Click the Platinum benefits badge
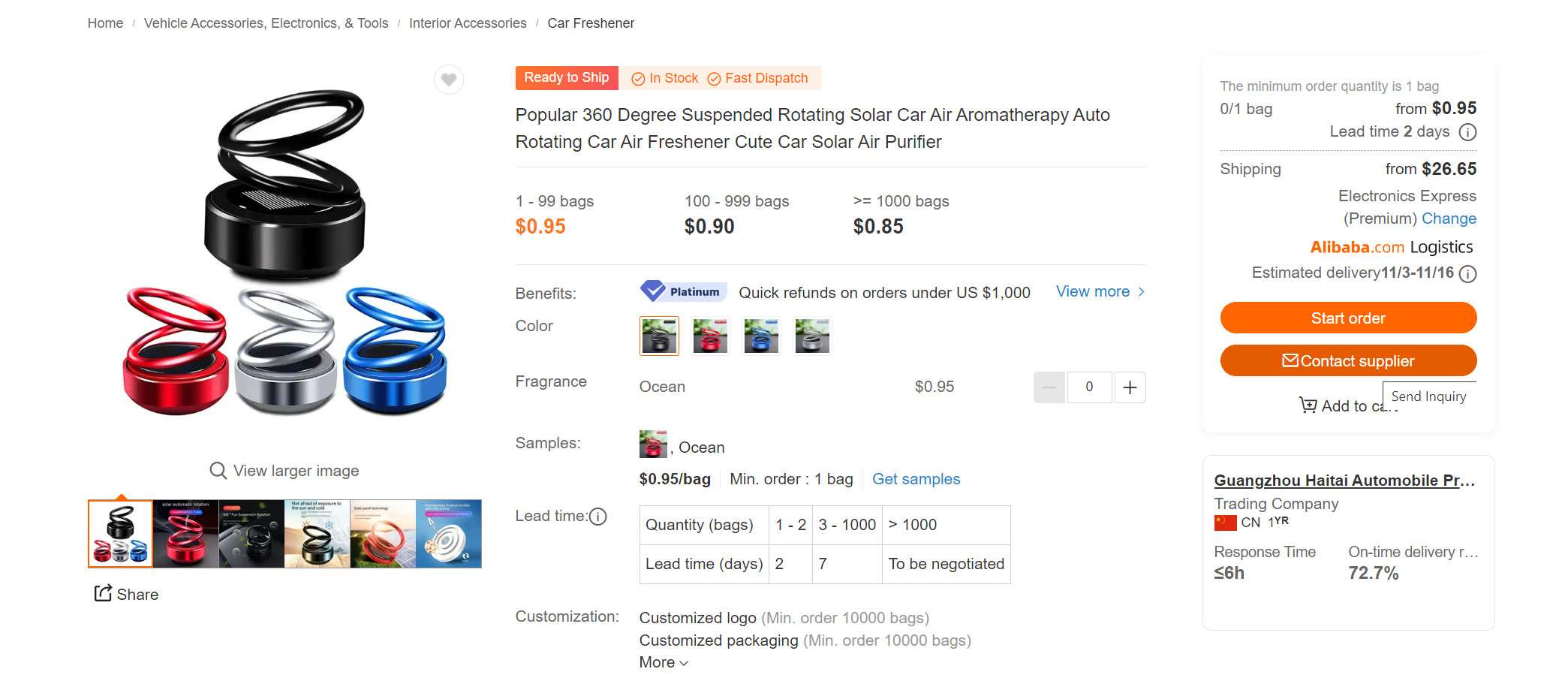Viewport: 1568px width, 675px height. (683, 291)
